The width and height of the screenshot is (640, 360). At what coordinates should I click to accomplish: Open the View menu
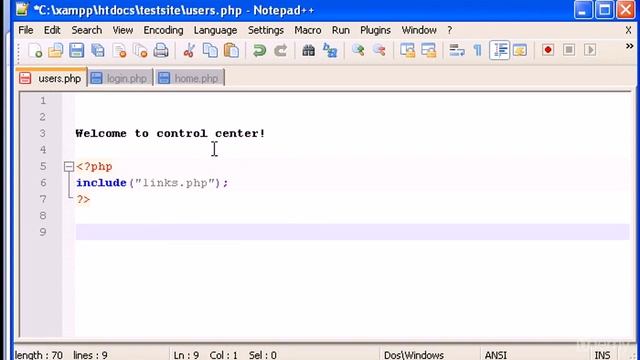point(122,30)
